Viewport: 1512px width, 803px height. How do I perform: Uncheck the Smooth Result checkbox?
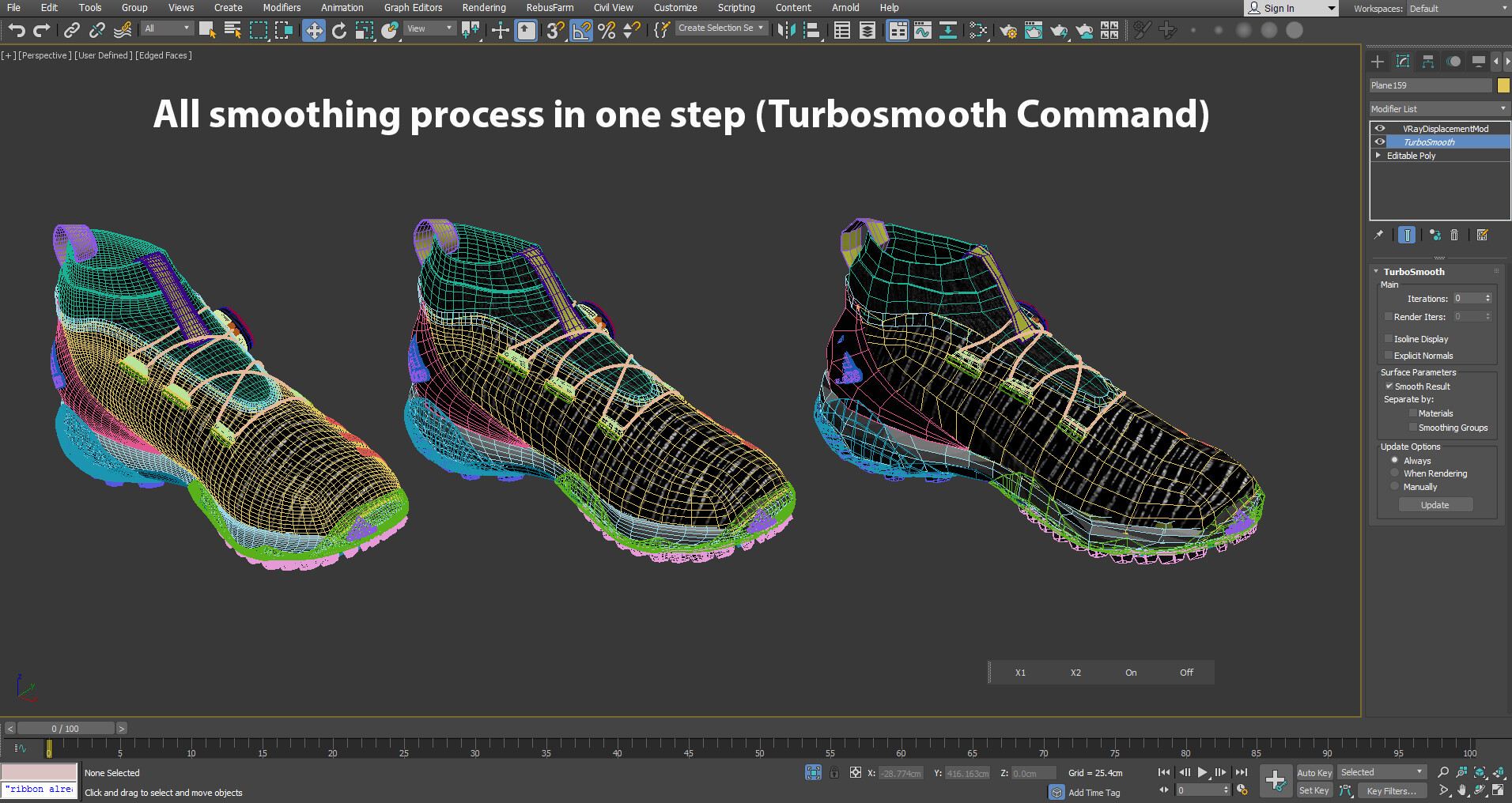pyautogui.click(x=1389, y=386)
